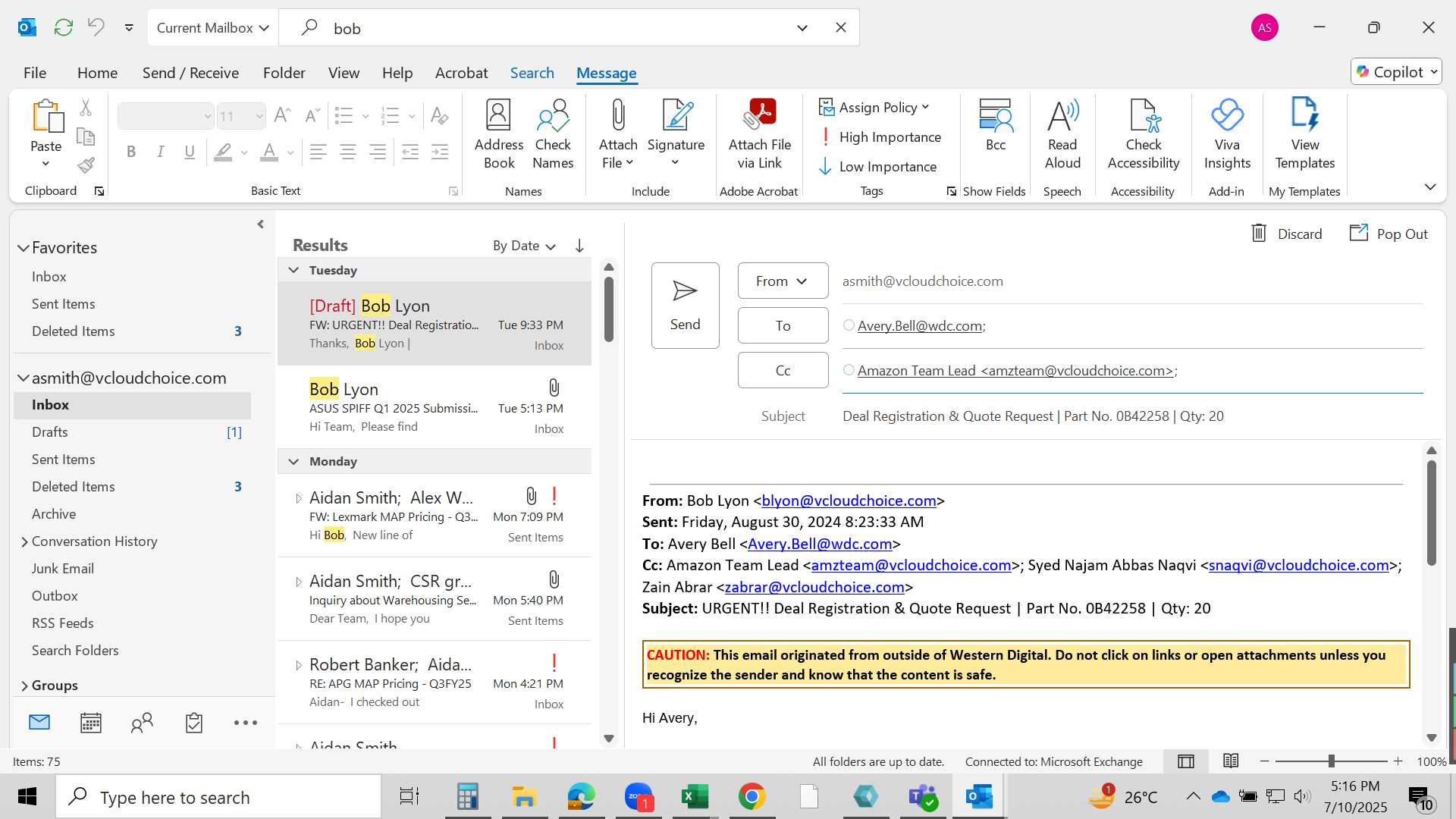Mark message as High Importance
The image size is (1456, 819).
coord(880,137)
